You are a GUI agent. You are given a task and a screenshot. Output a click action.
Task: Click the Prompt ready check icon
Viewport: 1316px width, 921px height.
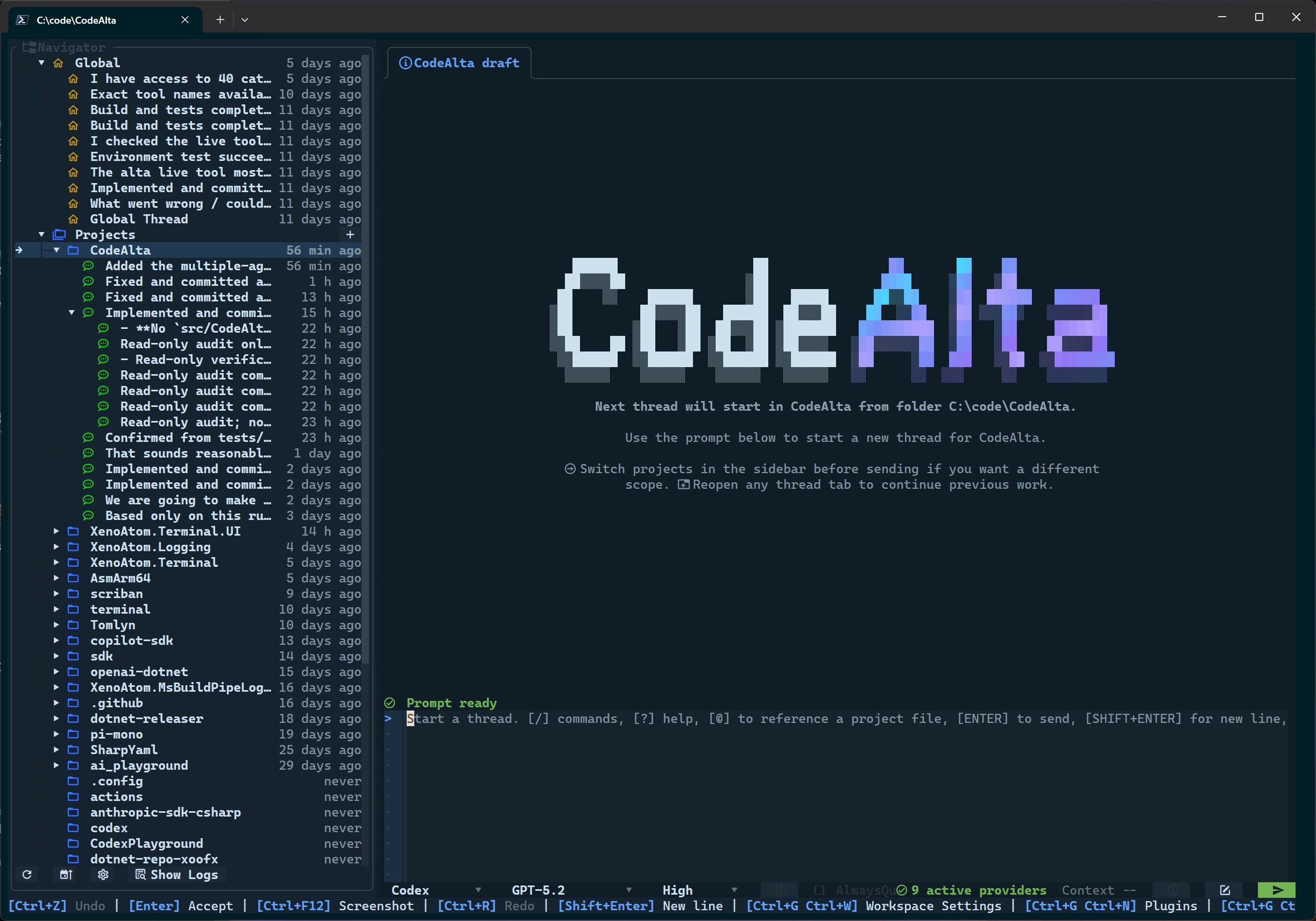click(x=390, y=703)
